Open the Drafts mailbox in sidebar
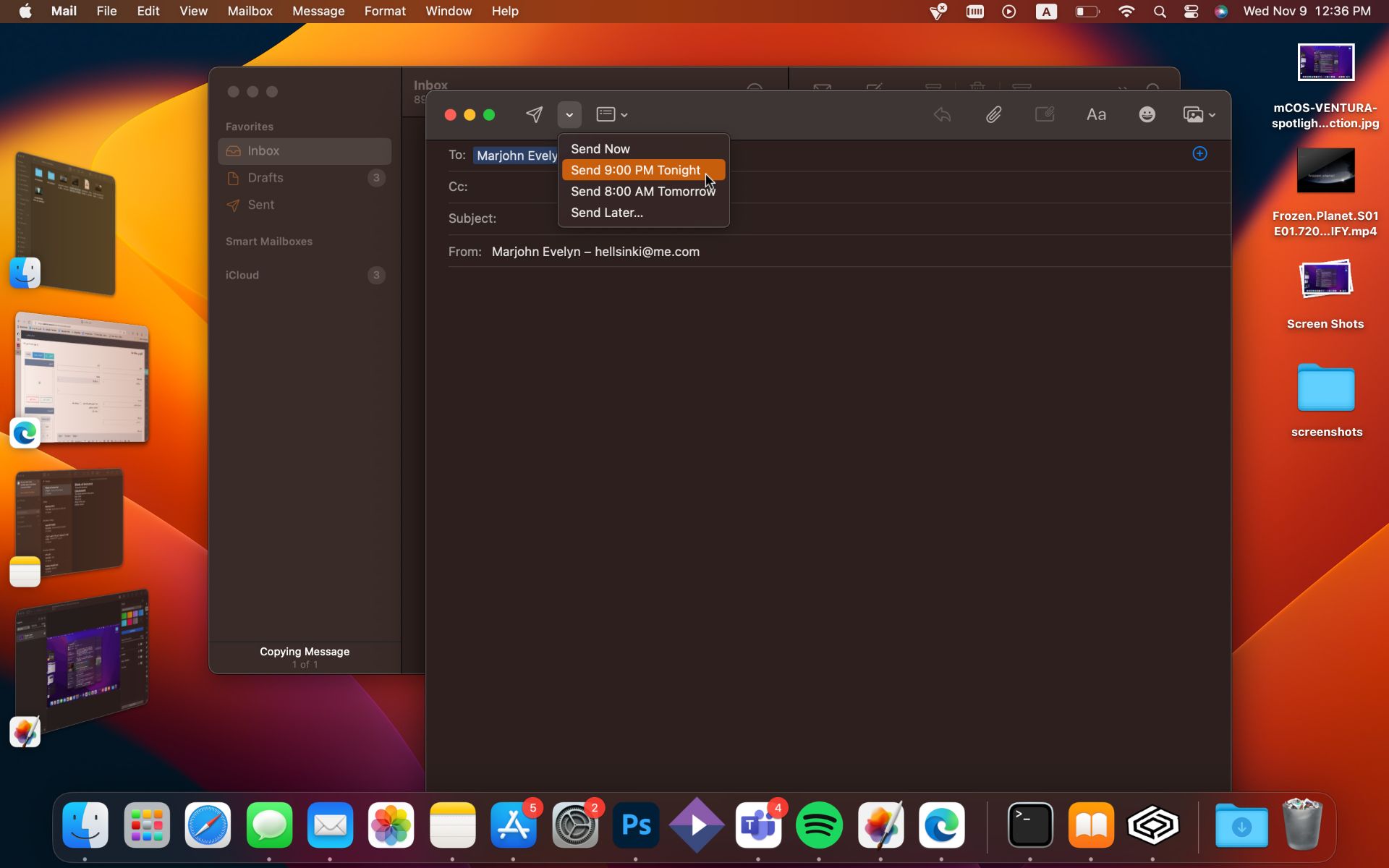Image resolution: width=1389 pixels, height=868 pixels. point(266,178)
